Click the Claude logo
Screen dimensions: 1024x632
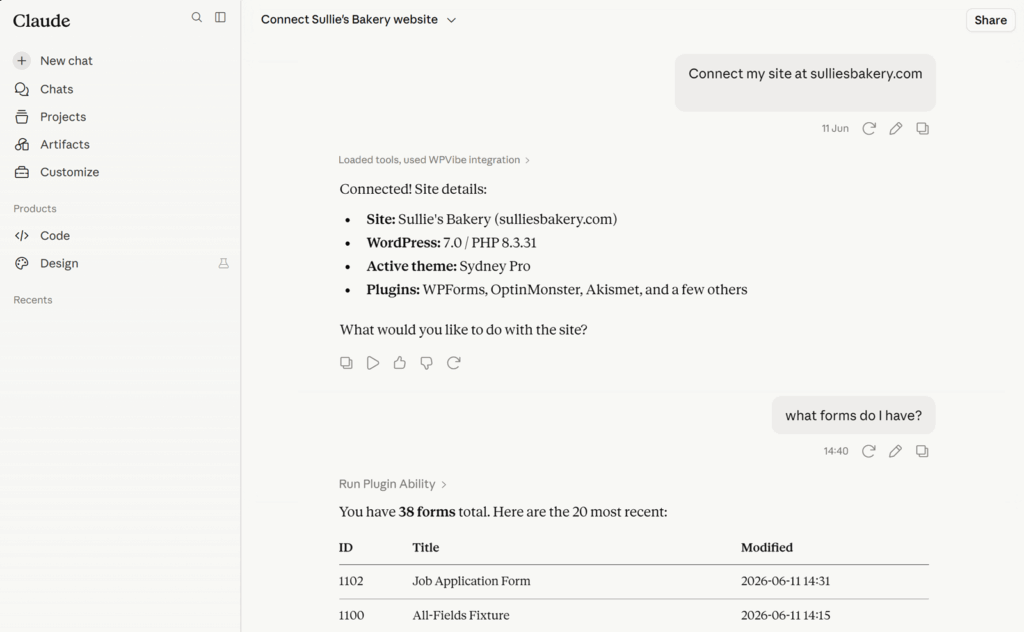(x=41, y=21)
